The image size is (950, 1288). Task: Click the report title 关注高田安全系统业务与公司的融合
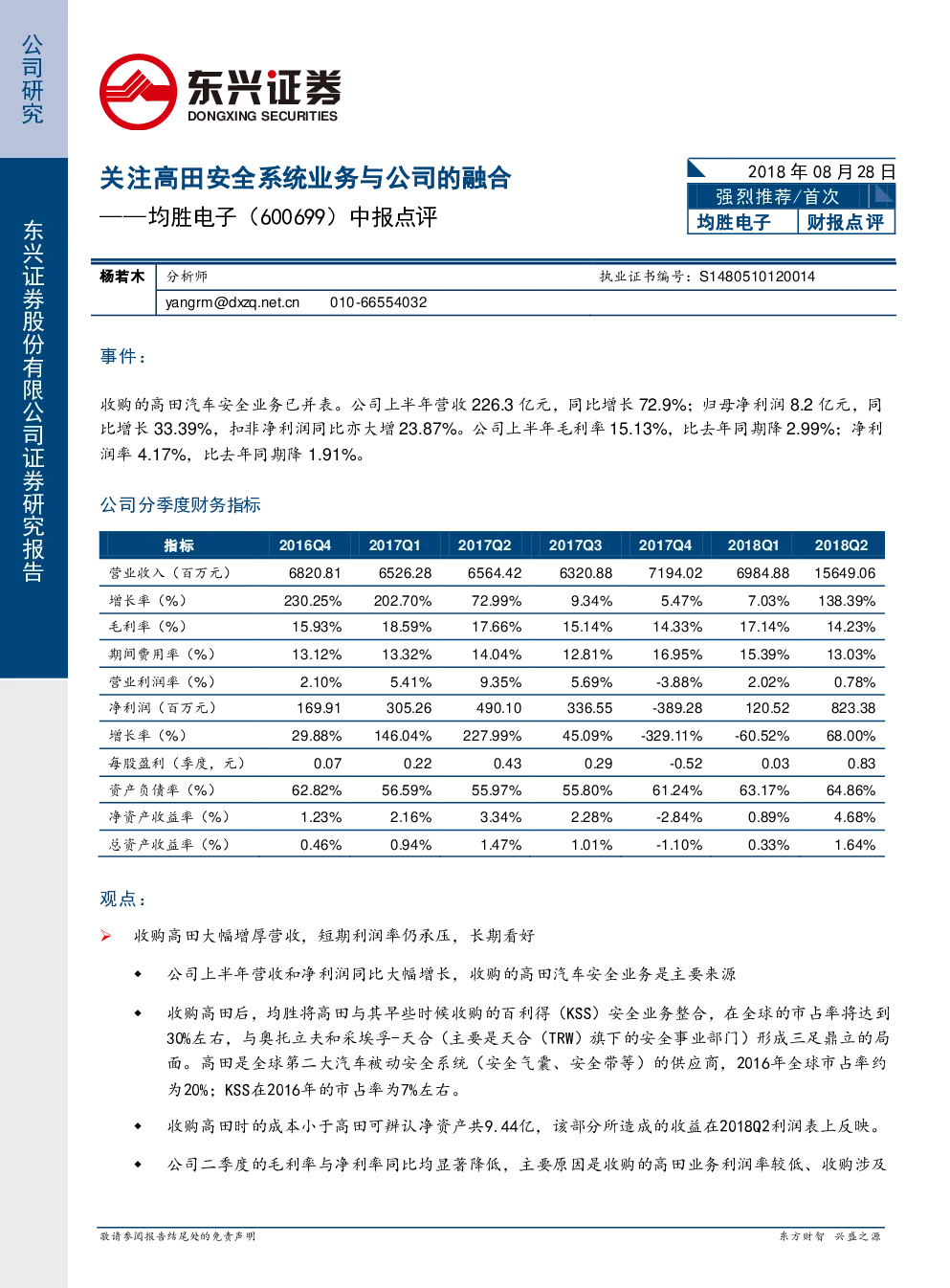click(x=305, y=178)
